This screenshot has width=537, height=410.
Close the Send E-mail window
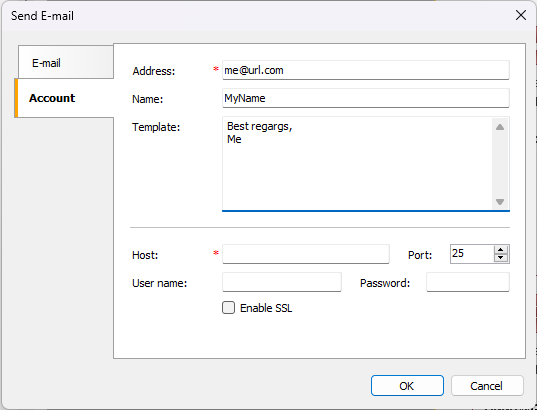pyautogui.click(x=521, y=15)
